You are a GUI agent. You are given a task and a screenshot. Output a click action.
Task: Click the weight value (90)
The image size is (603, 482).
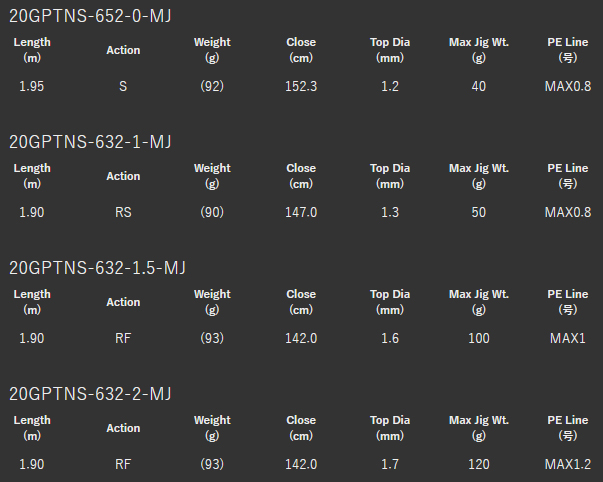(212, 212)
